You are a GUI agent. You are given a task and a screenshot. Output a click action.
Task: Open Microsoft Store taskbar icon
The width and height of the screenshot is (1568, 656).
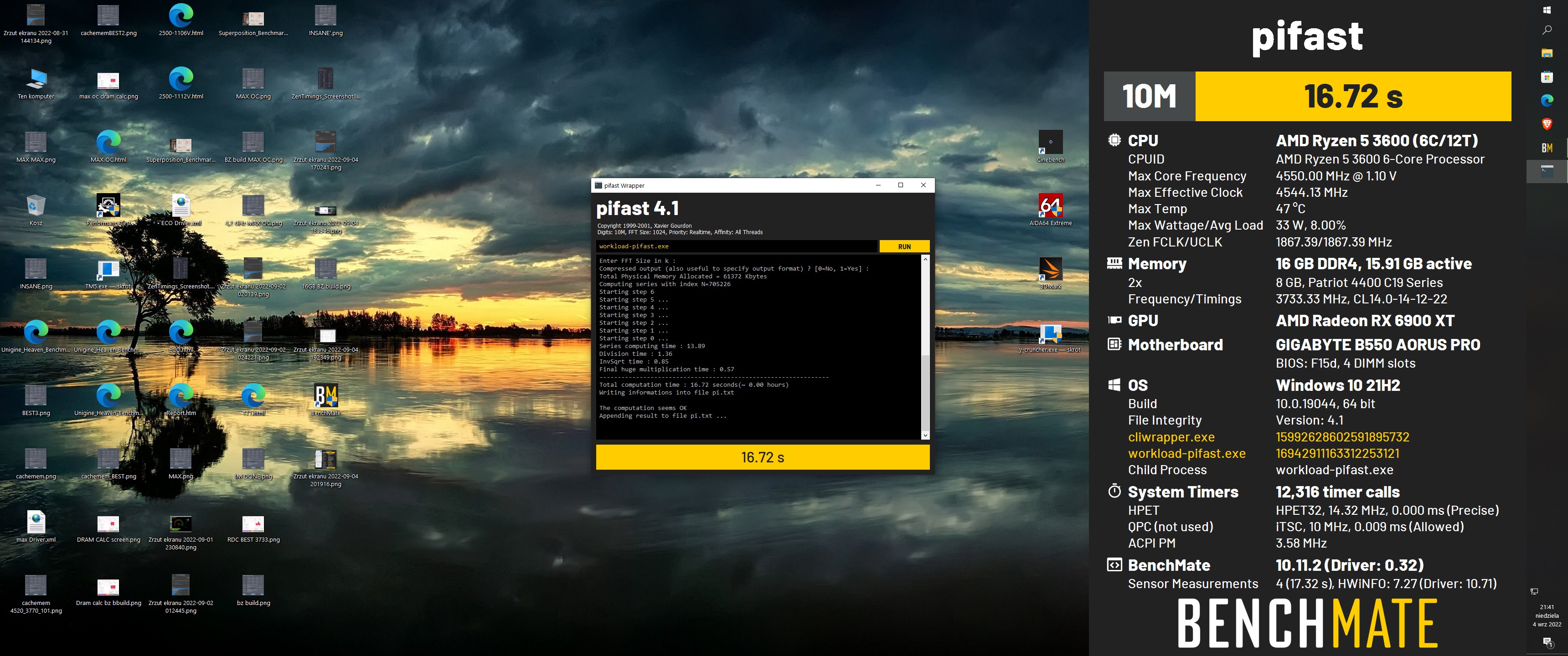tap(1547, 77)
